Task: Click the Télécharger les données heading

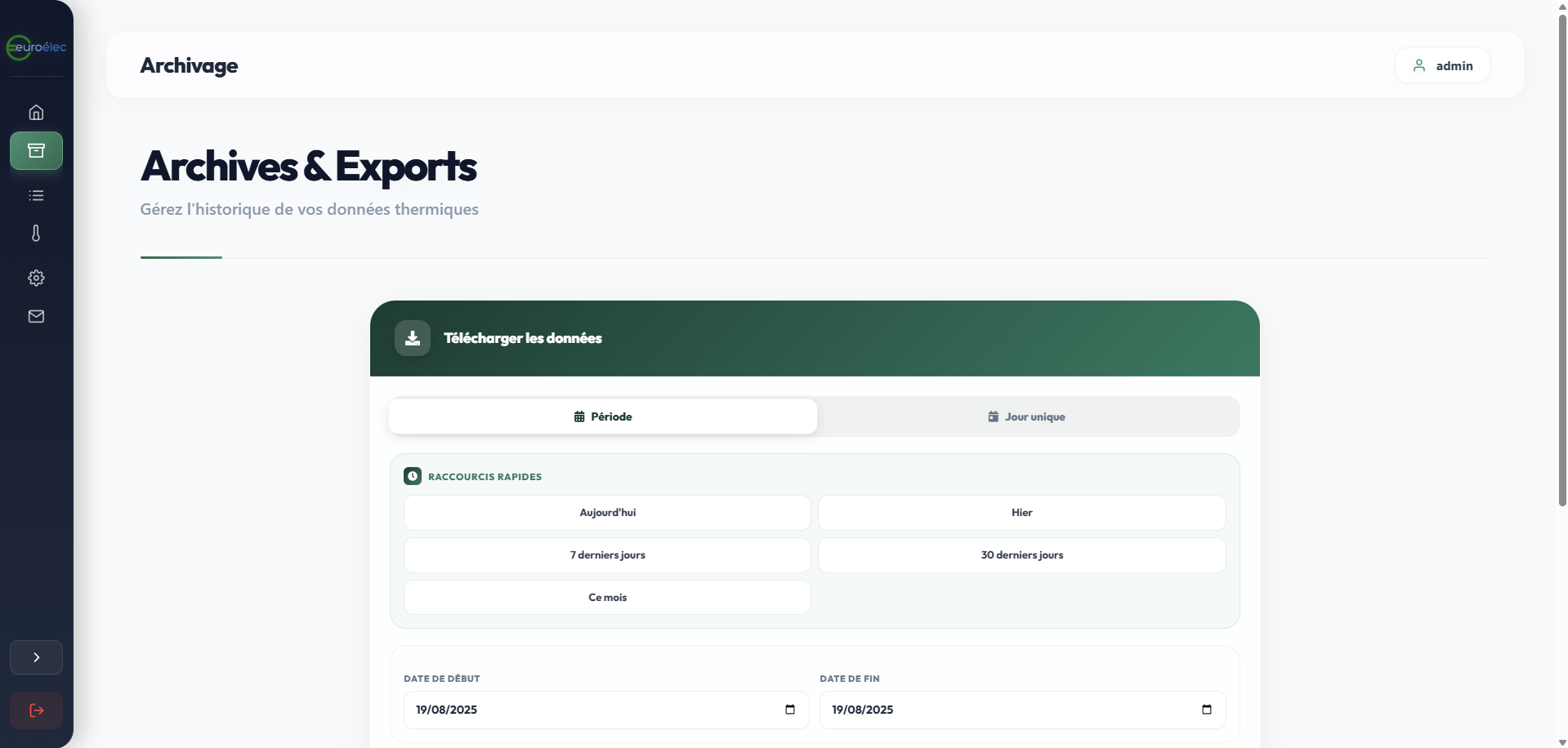Action: [x=523, y=338]
